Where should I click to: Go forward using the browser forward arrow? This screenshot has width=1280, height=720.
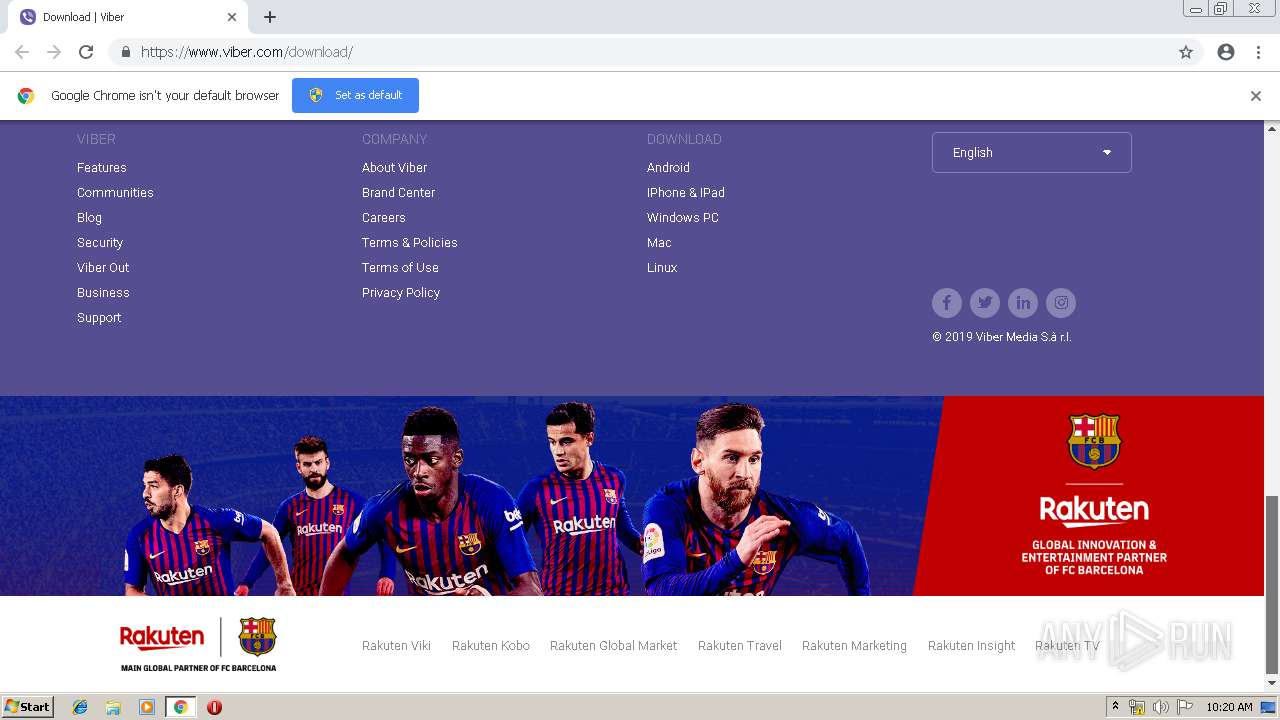coord(54,52)
